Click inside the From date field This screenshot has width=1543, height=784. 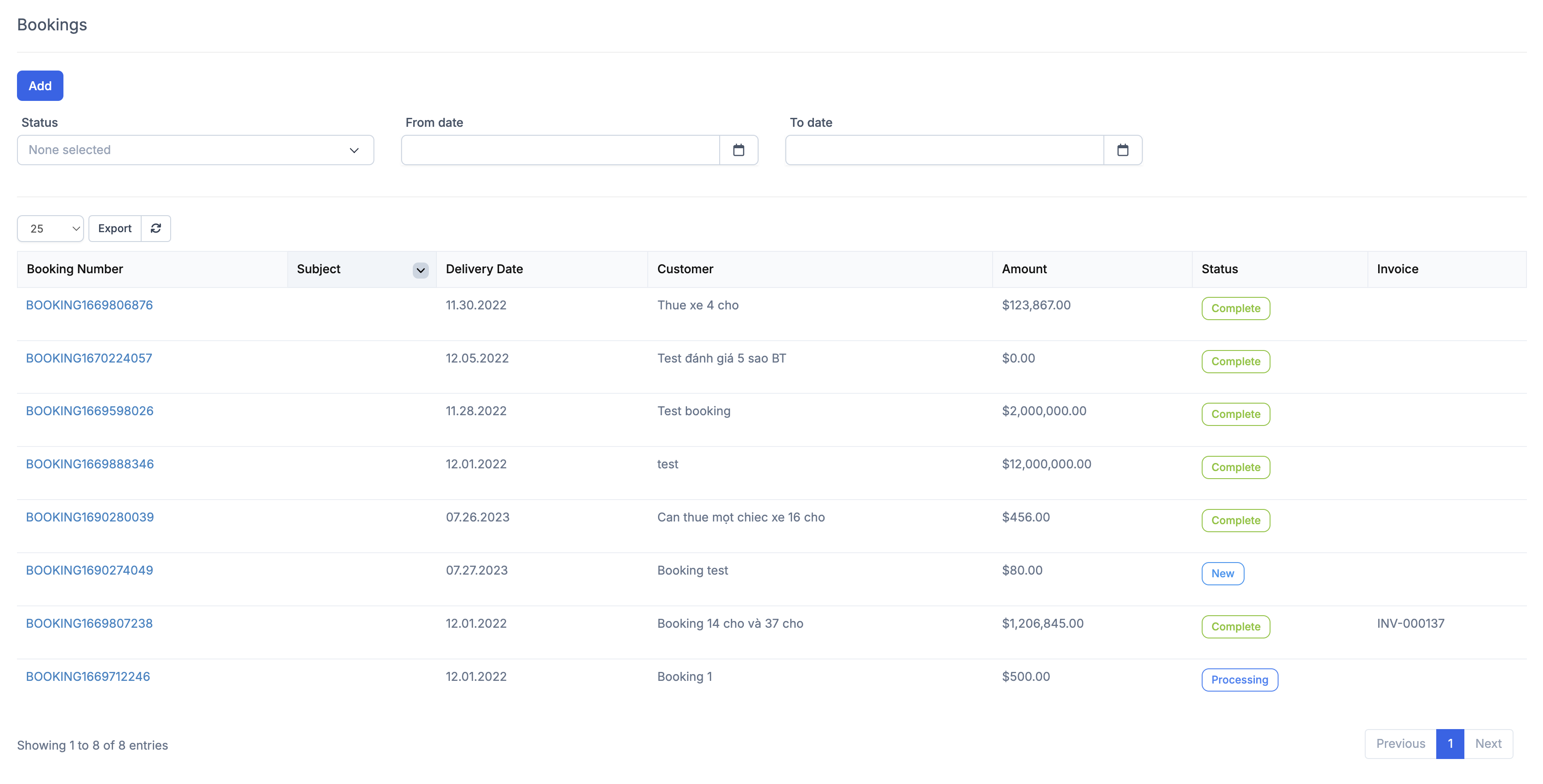(x=560, y=150)
